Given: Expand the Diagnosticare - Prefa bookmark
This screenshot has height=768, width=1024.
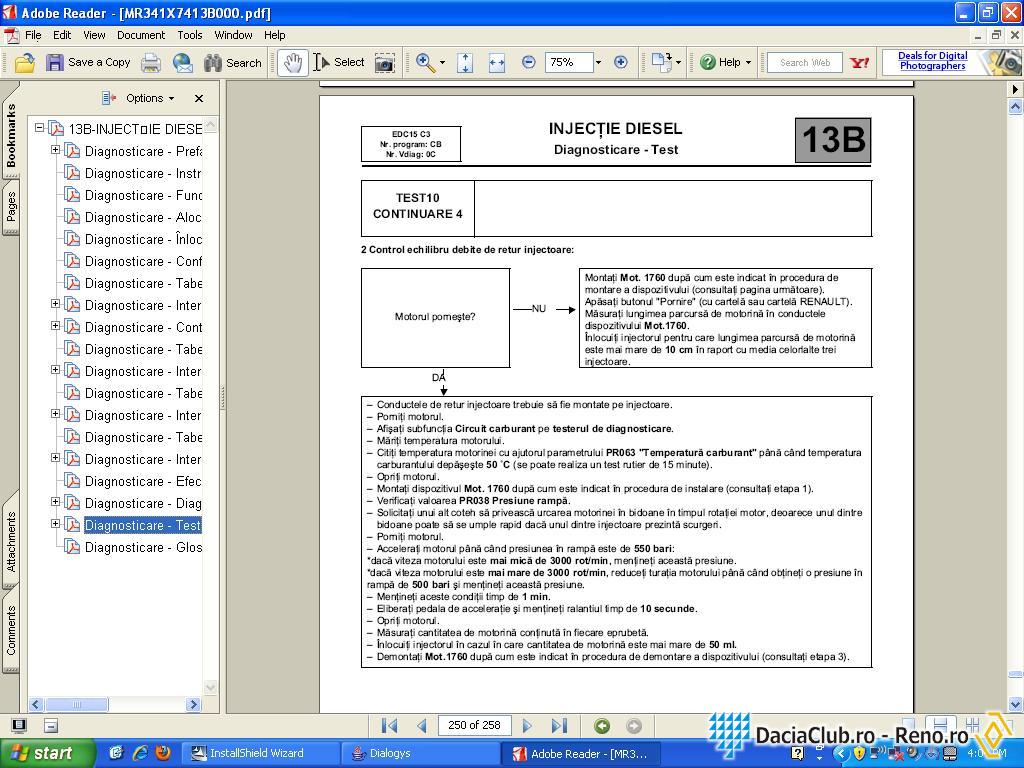Looking at the screenshot, I should pos(56,150).
